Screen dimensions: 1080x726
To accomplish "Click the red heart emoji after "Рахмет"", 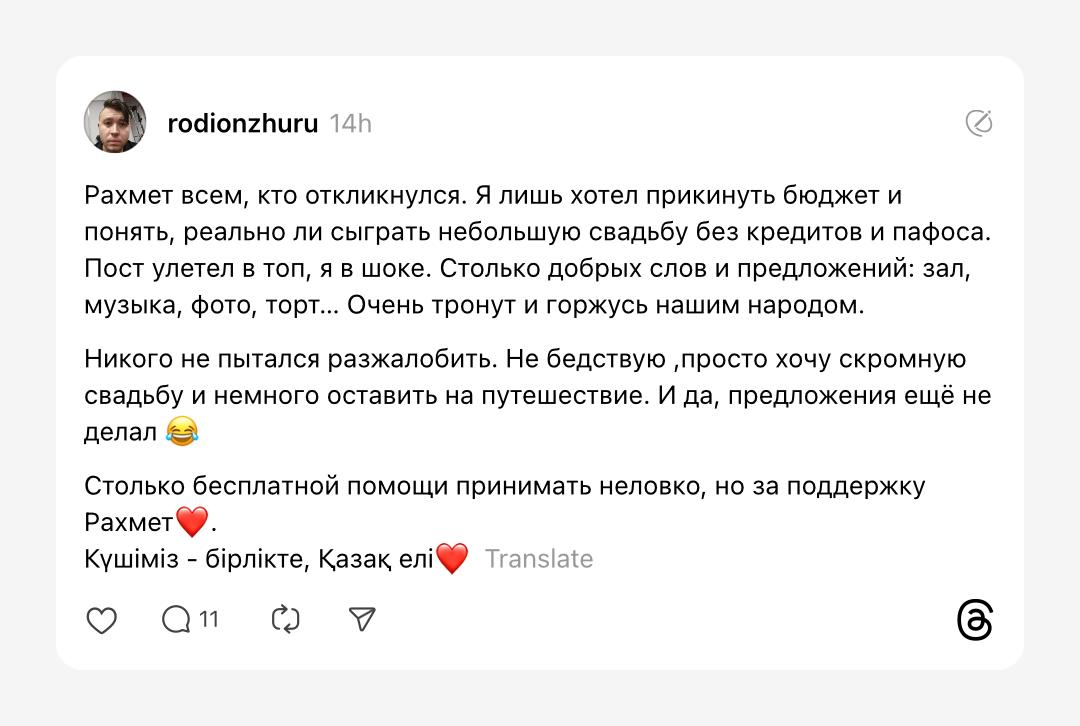I will coord(191,522).
